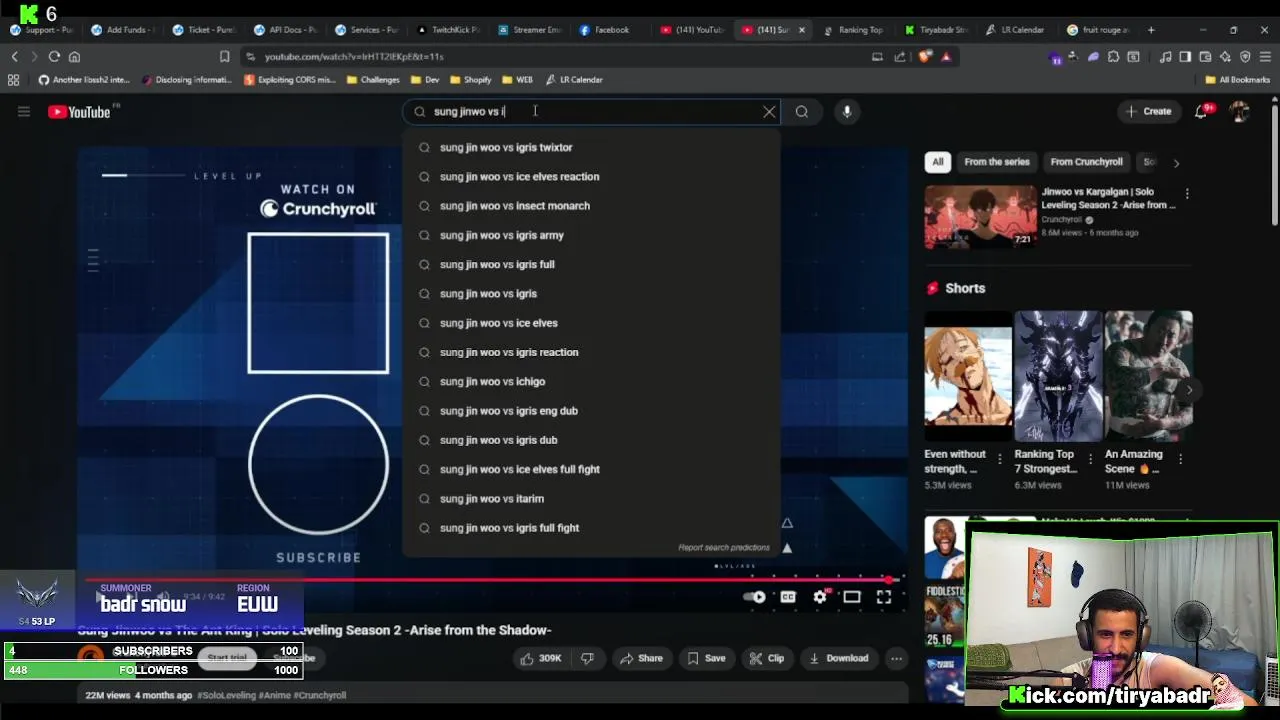Viewport: 1280px width, 720px height.
Task: Clear the search box with the X
Action: click(769, 112)
